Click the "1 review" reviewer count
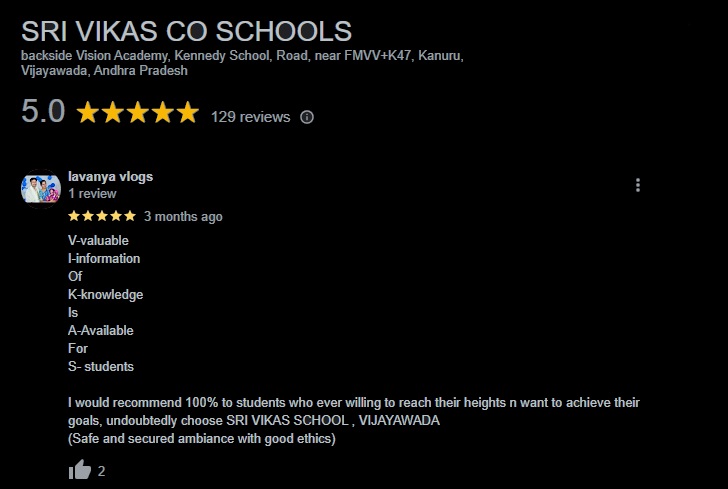The width and height of the screenshot is (728, 489). 92,194
